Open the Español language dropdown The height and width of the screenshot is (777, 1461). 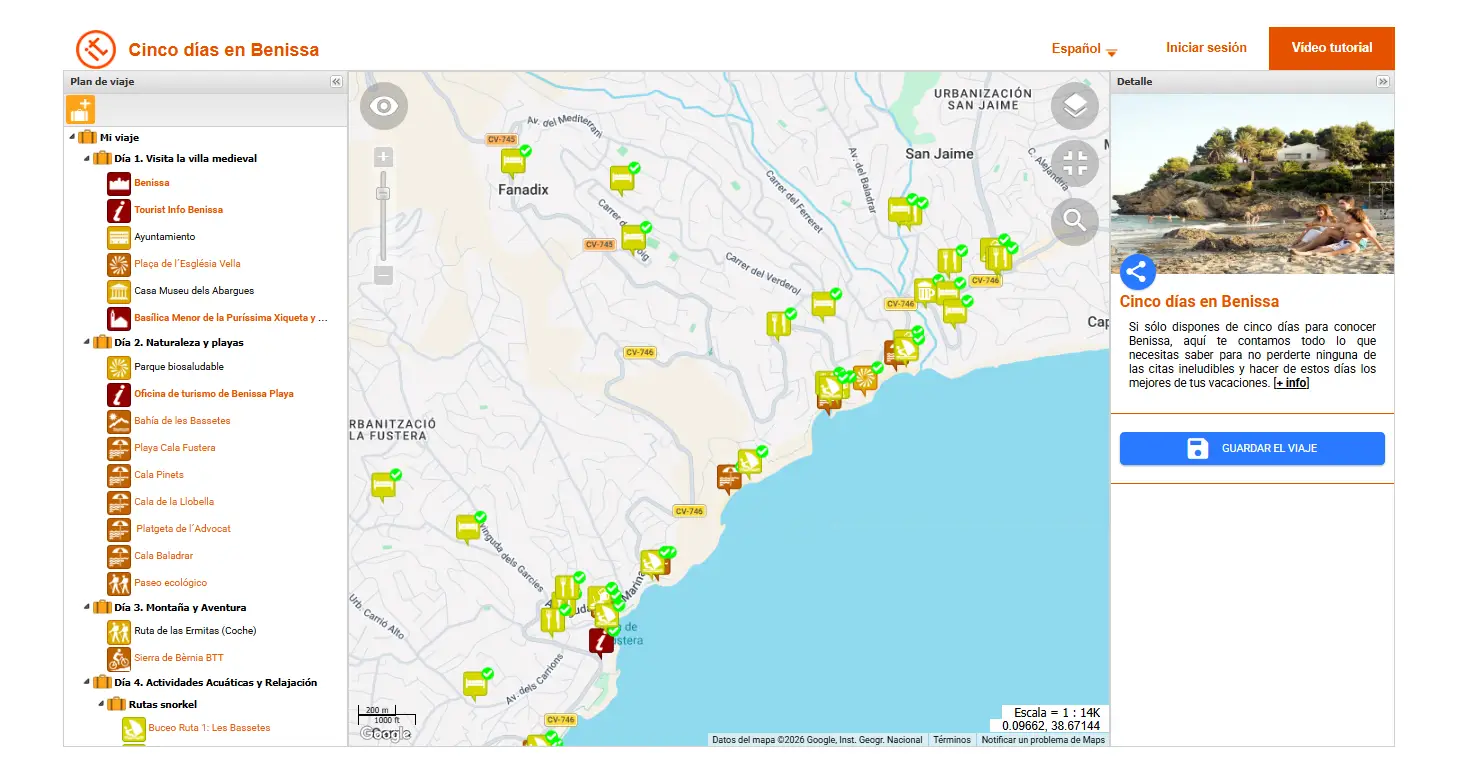point(1084,49)
